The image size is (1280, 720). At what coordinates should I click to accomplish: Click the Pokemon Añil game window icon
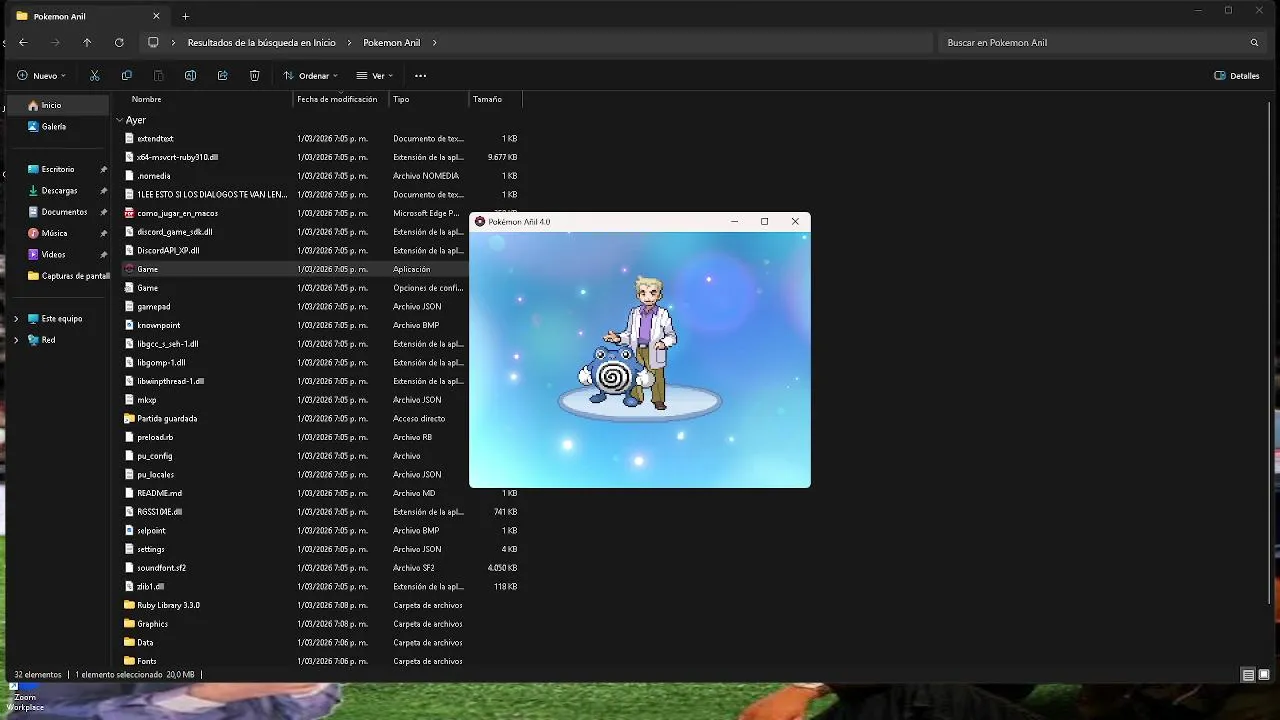[x=480, y=222]
